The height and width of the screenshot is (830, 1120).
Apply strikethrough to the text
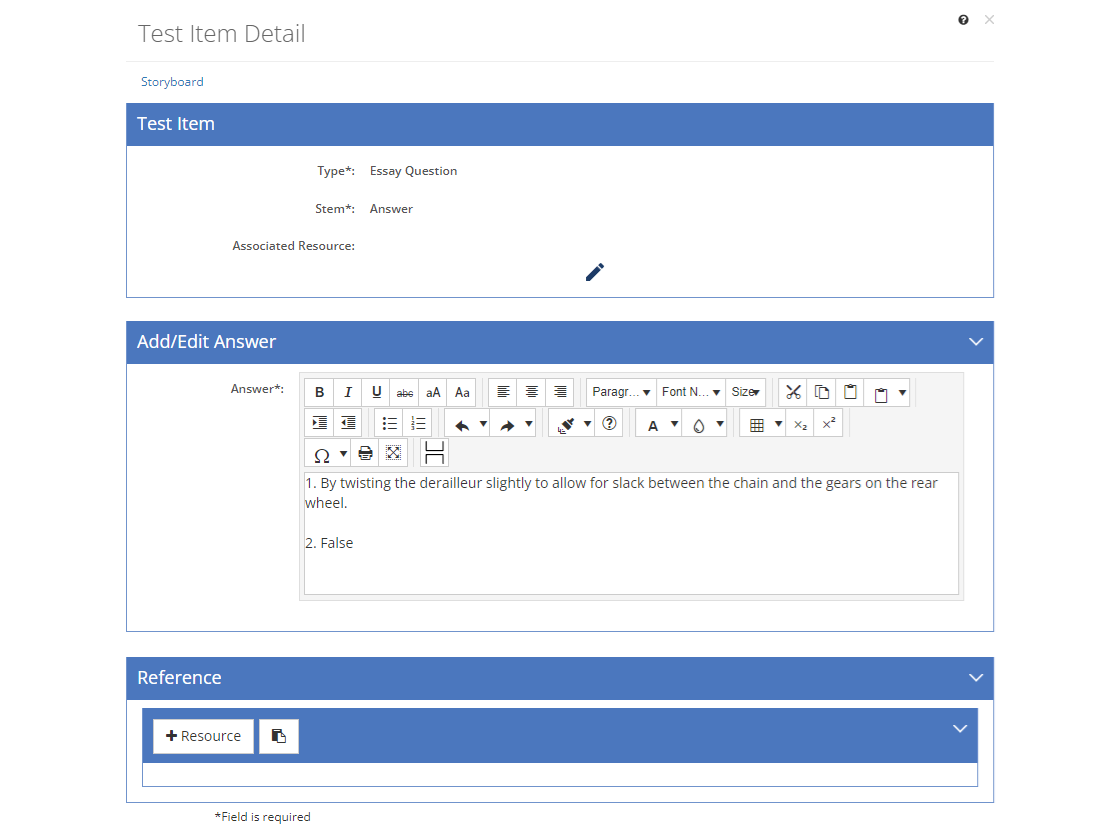click(x=405, y=392)
